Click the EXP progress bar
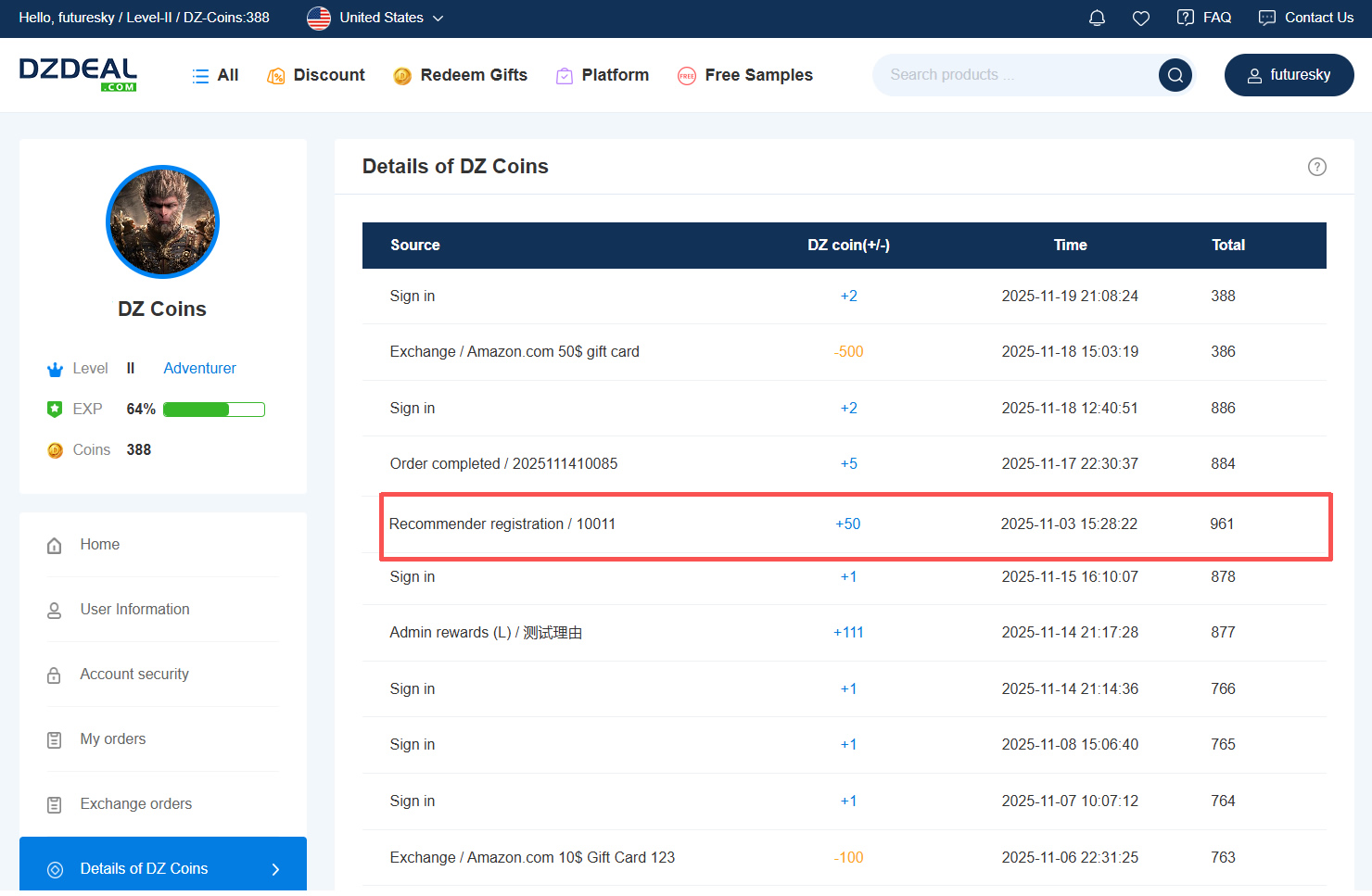This screenshot has width=1372, height=896. coord(214,410)
